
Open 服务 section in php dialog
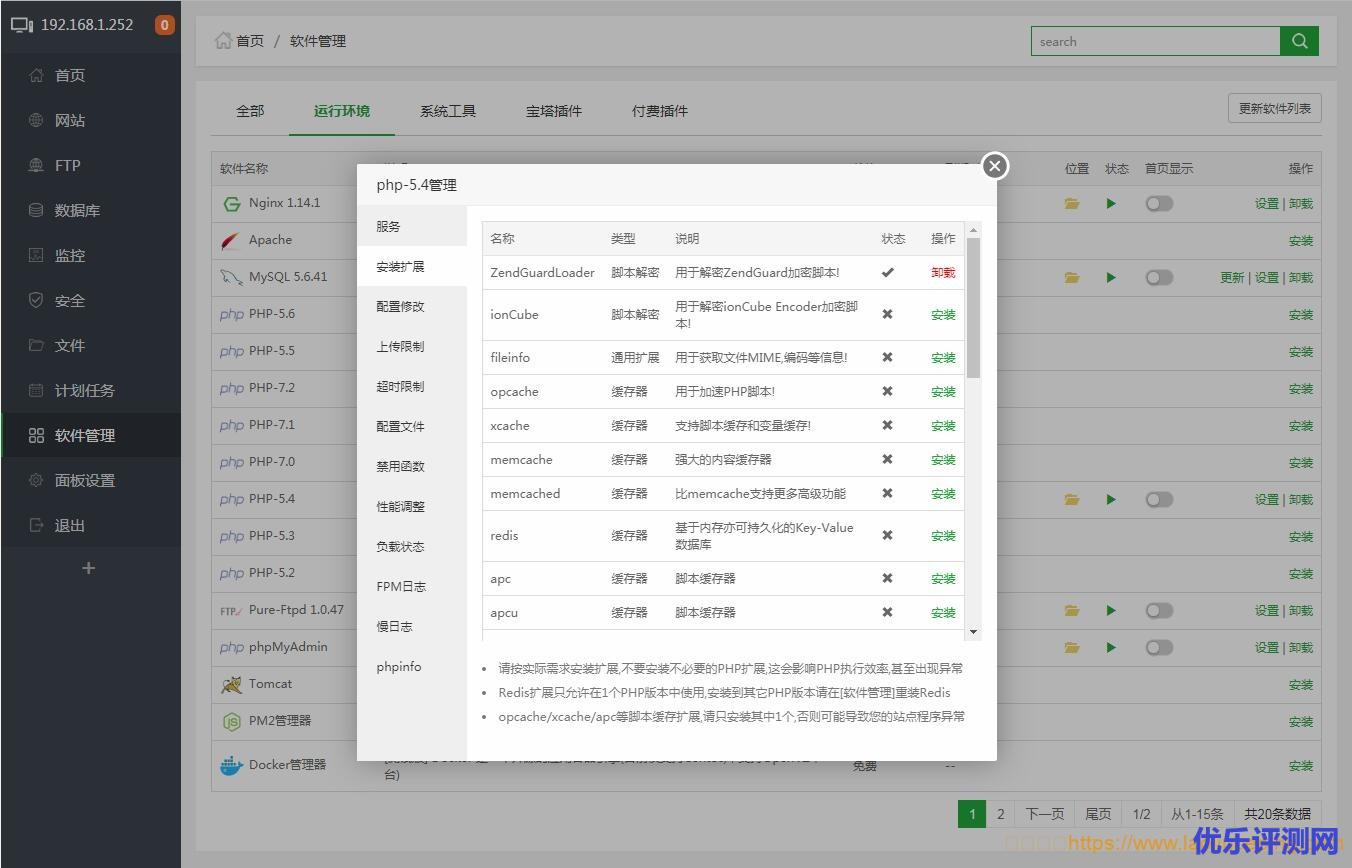coord(412,226)
